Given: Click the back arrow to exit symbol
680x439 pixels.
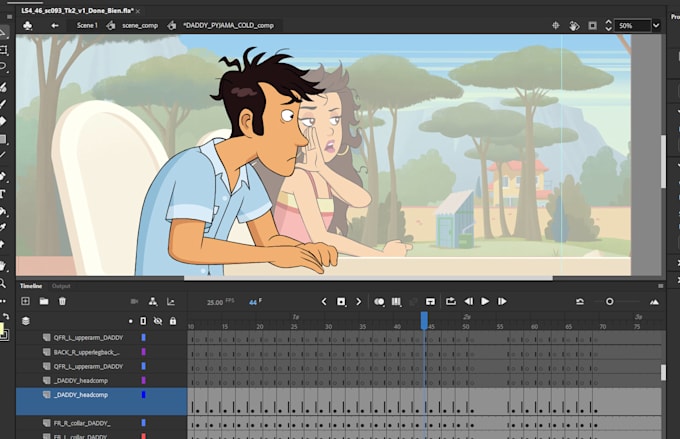Looking at the screenshot, I should (55, 26).
